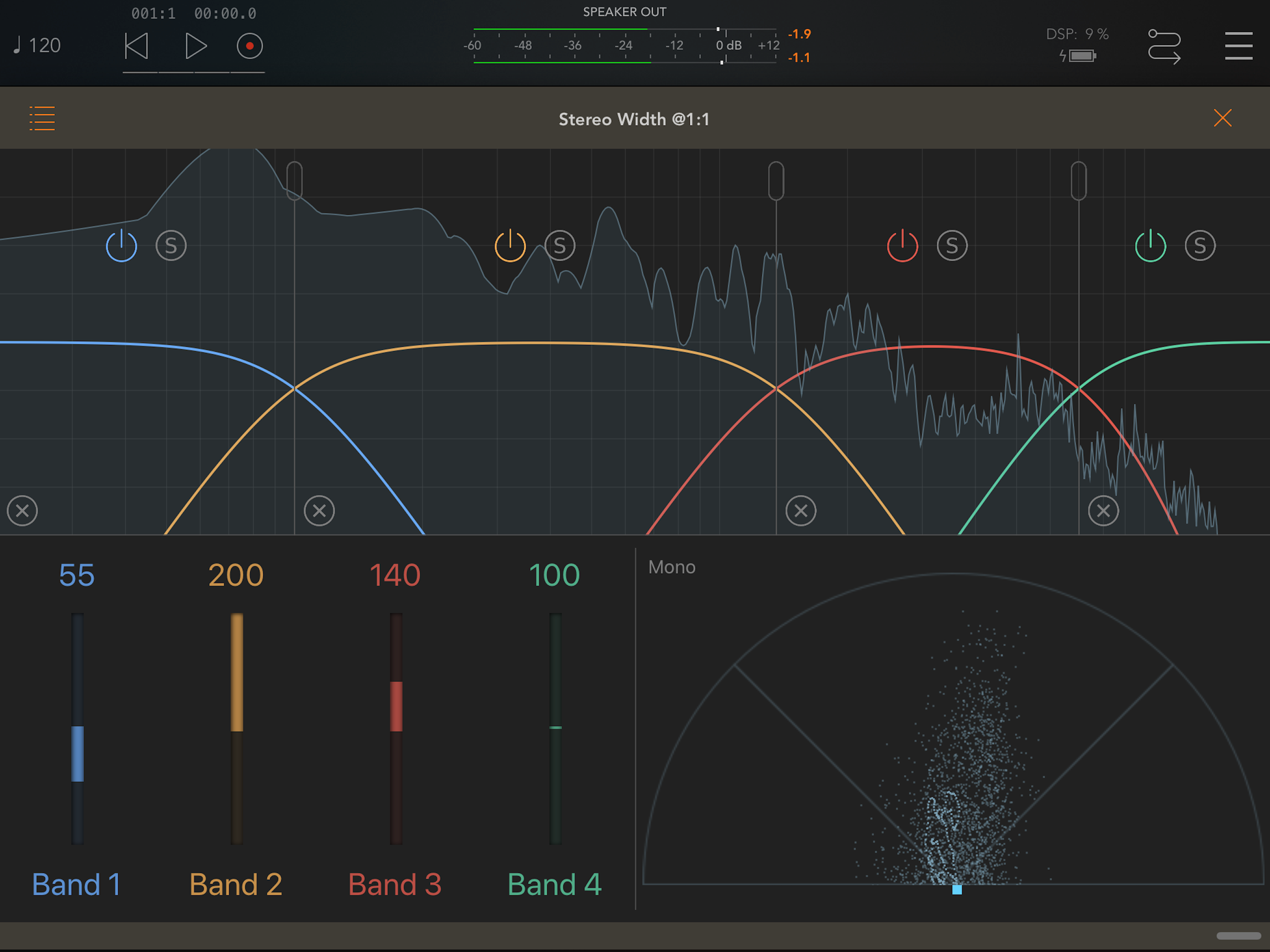Rewind to start with the skip-back icon

tap(137, 46)
